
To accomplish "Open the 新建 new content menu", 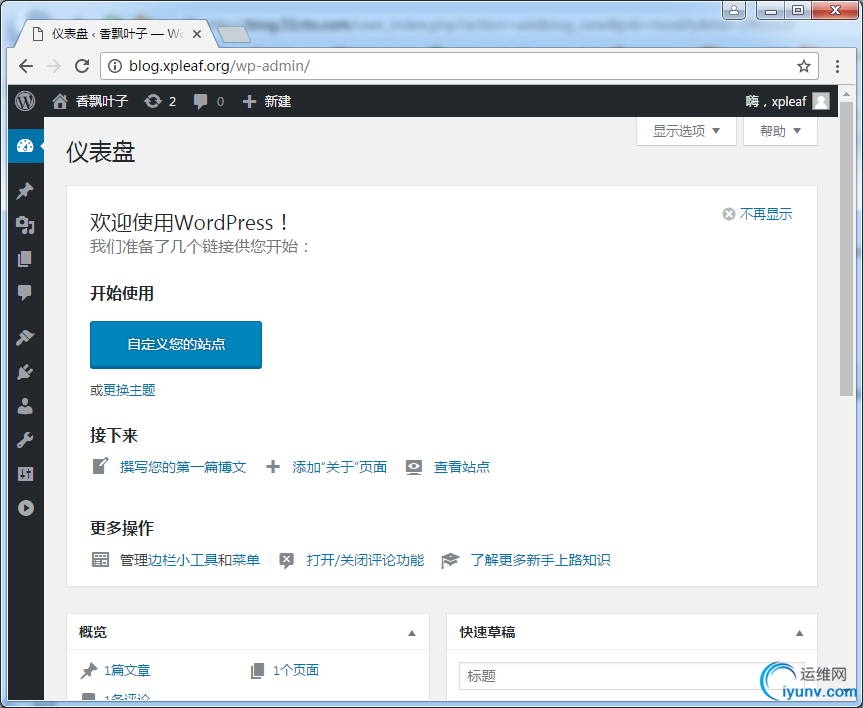I will (267, 101).
